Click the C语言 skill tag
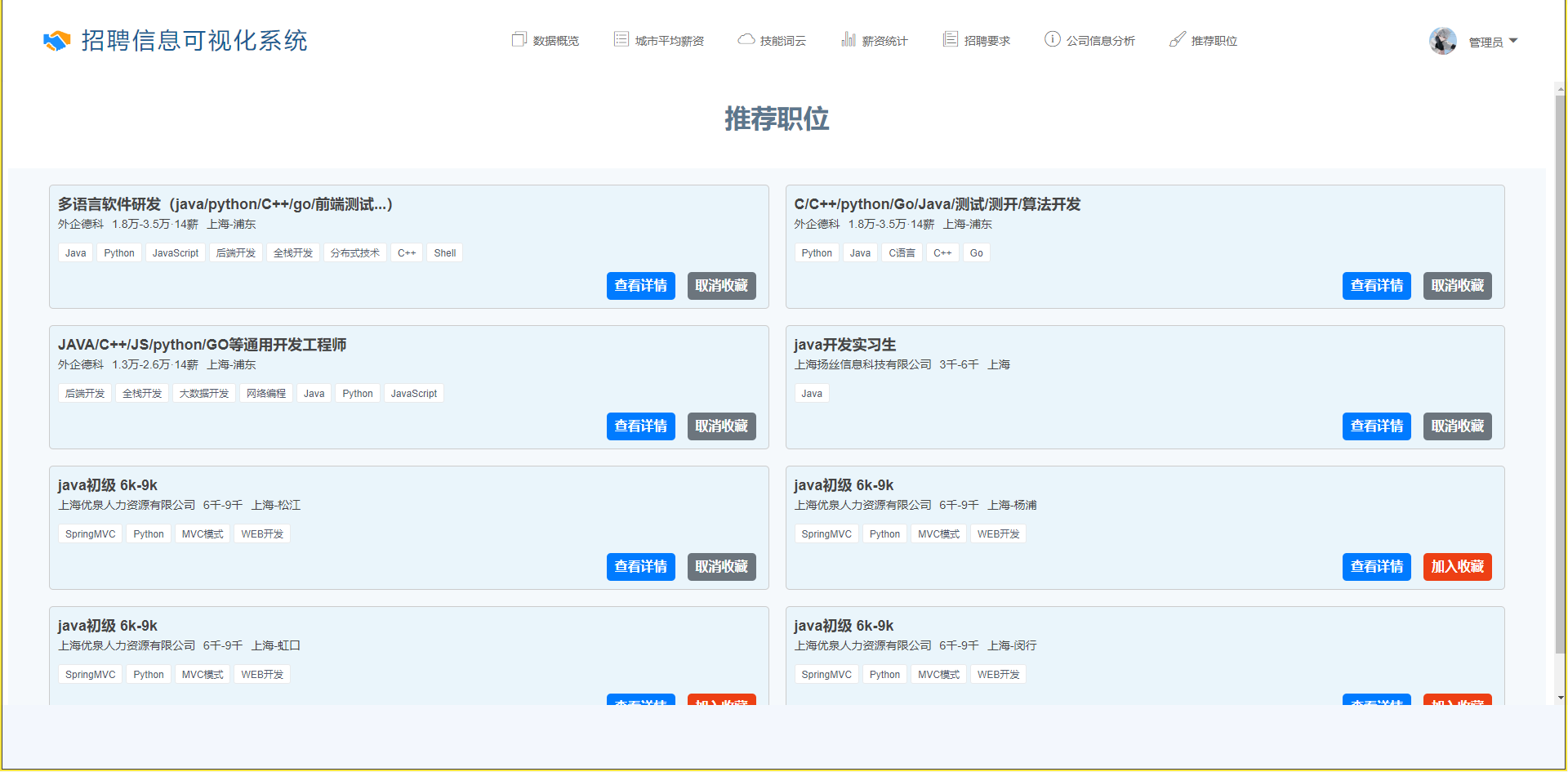The image size is (1568, 772). [902, 253]
